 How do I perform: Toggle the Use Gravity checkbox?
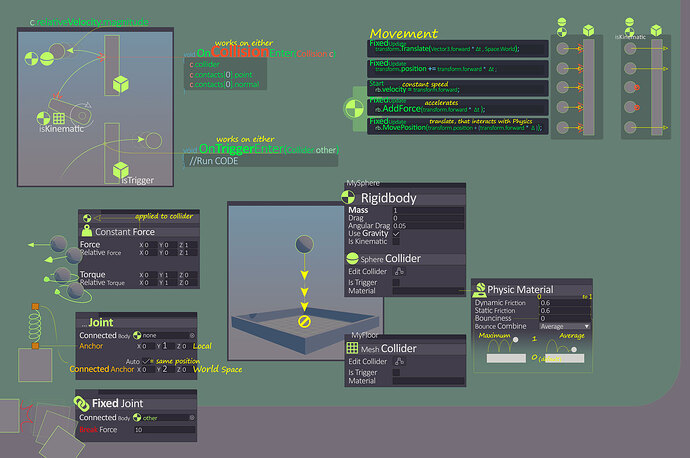coord(396,234)
